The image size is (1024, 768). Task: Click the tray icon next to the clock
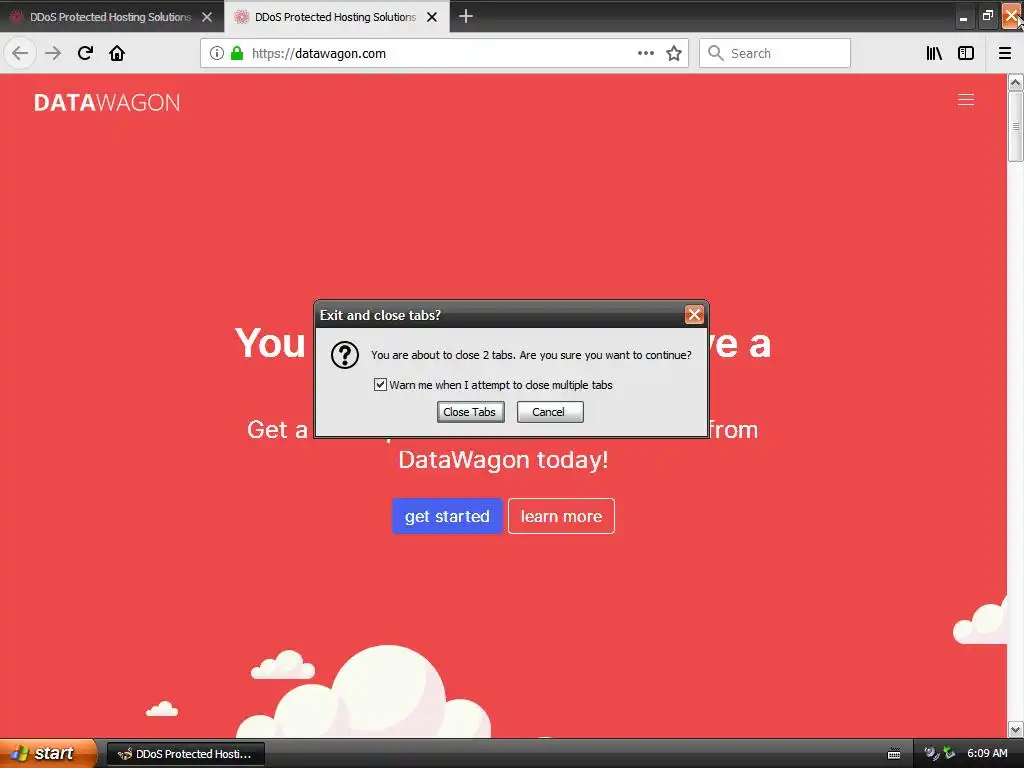click(949, 753)
